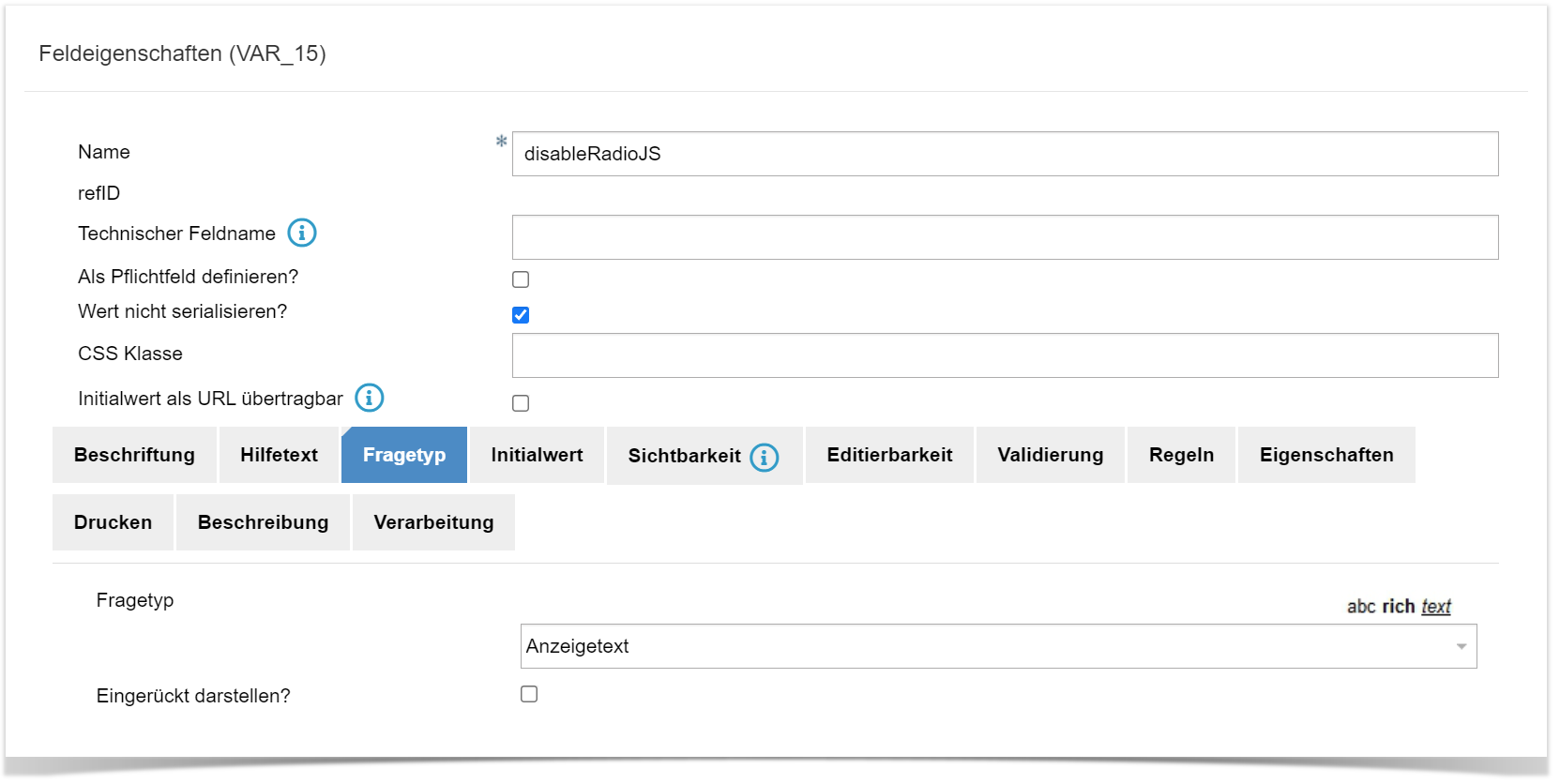Select the Verarbeitung tab
The width and height of the screenshot is (1560, 784).
pos(433,522)
